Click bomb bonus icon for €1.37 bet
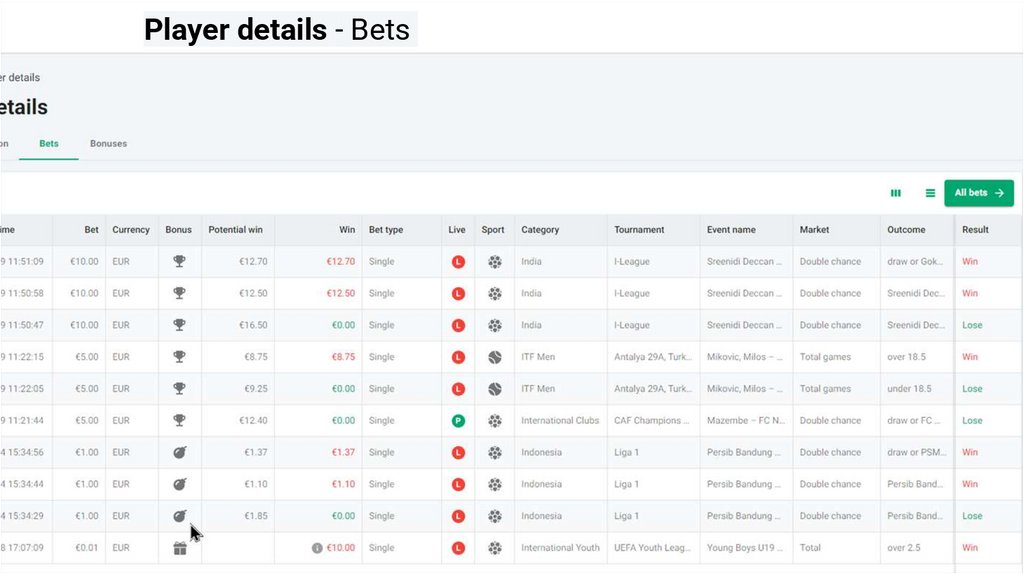1024x574 pixels. coord(179,453)
